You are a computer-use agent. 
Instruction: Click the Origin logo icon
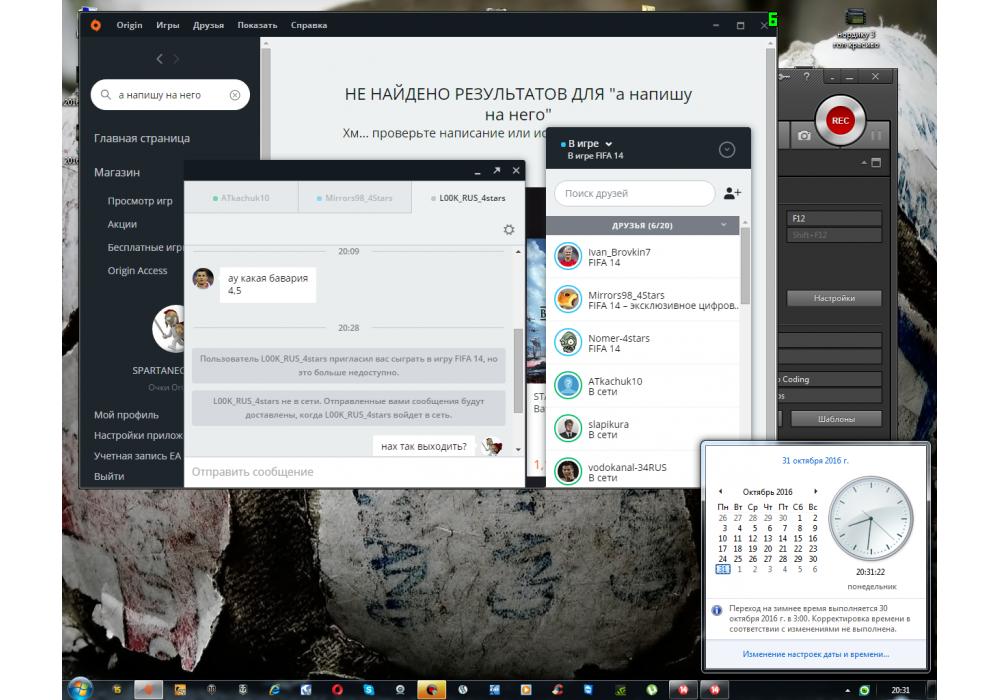pyautogui.click(x=95, y=25)
